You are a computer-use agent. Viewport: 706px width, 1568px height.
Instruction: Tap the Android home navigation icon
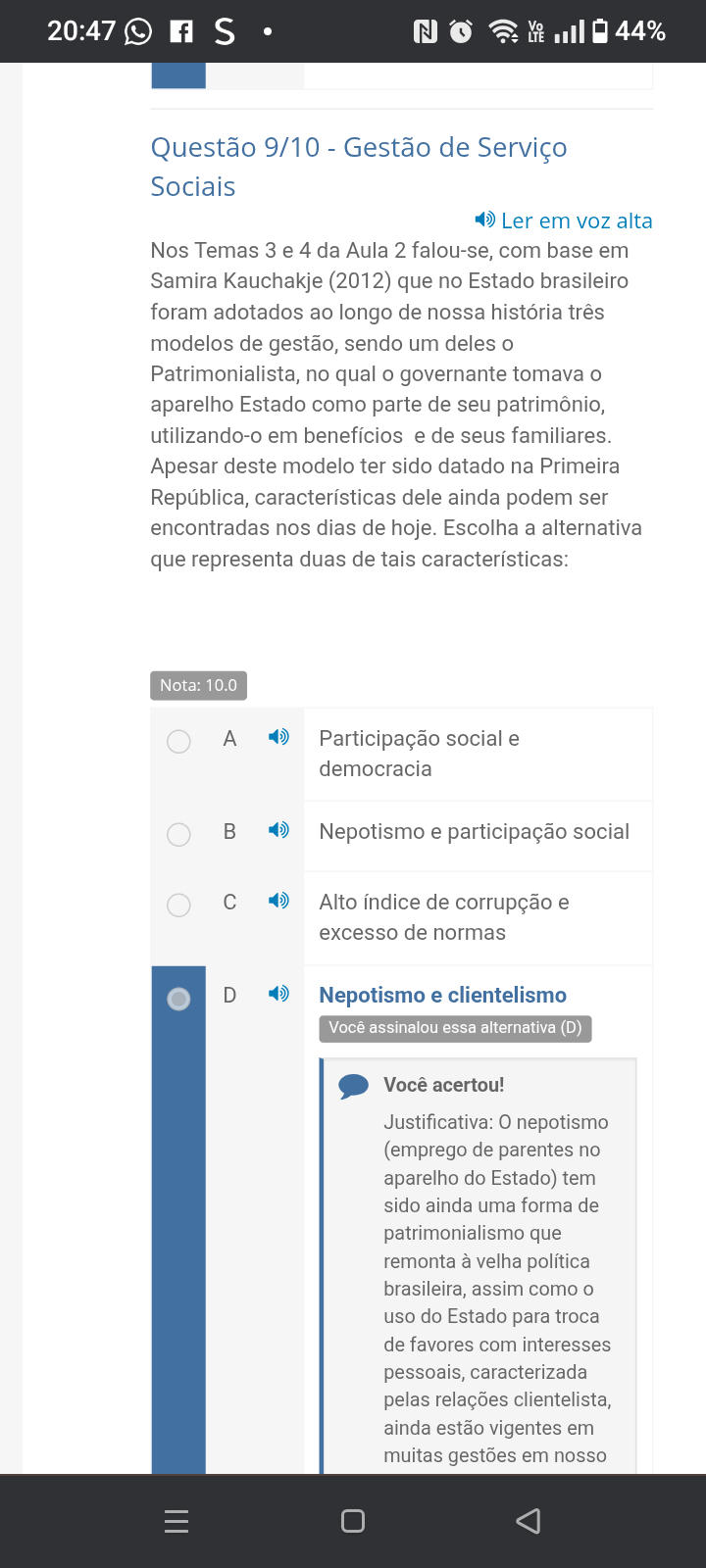click(x=353, y=1521)
